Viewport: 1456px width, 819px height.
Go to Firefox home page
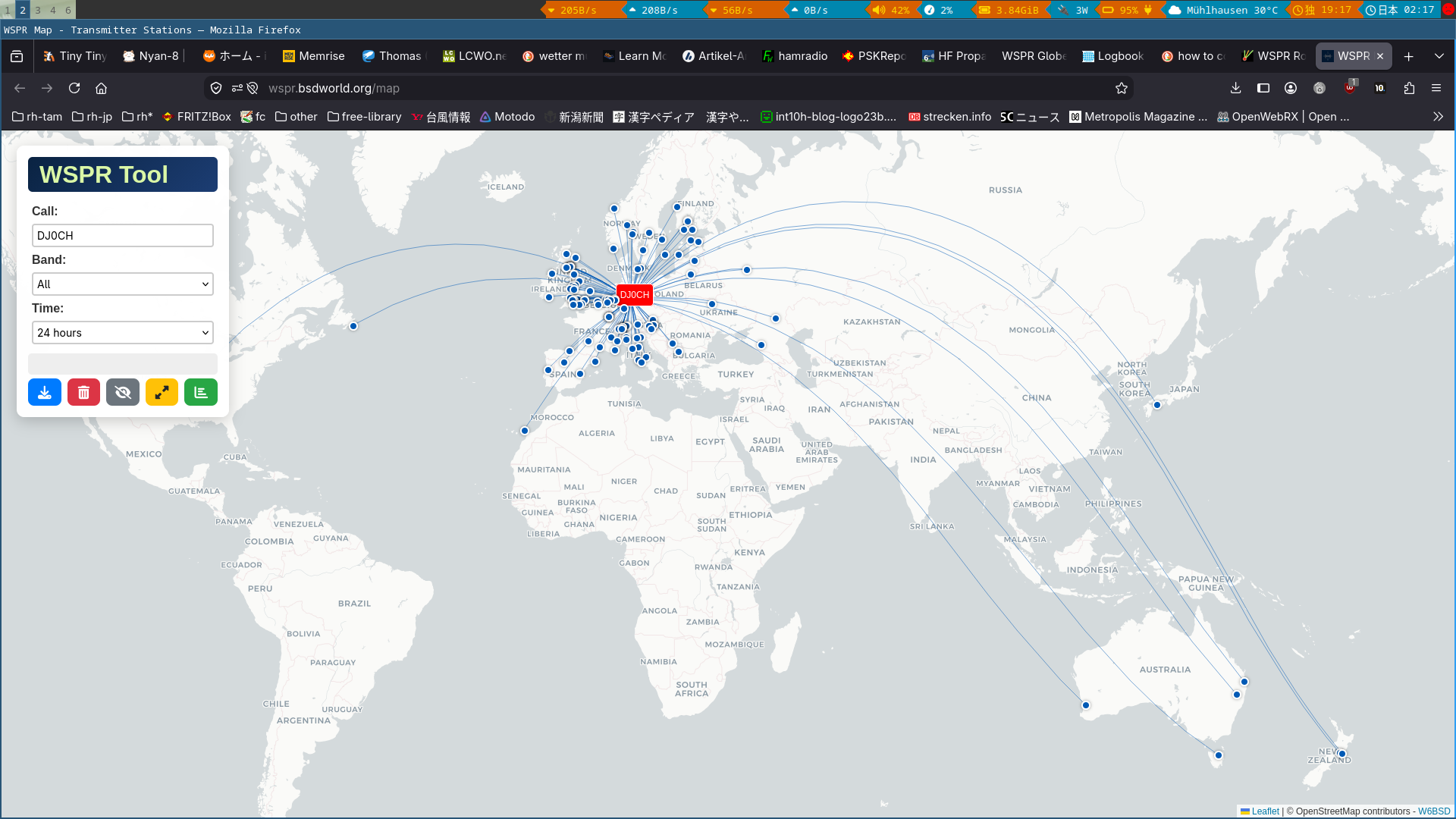101,88
